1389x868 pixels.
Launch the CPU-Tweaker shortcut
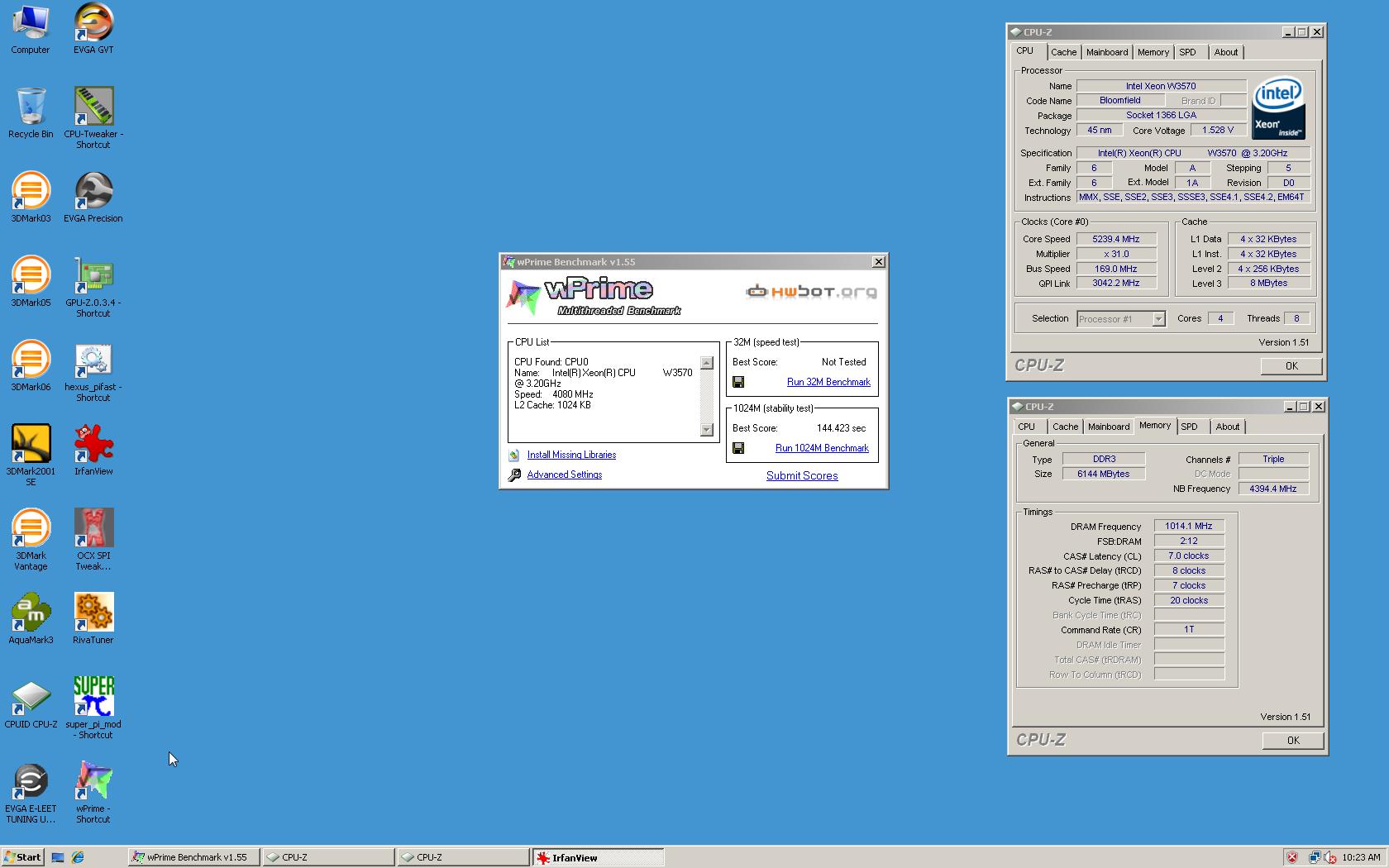93,118
